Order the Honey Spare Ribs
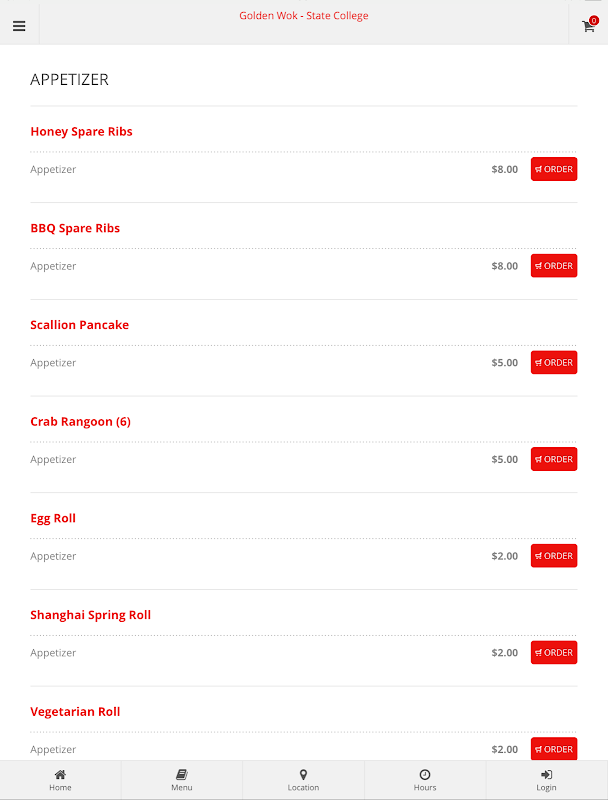 tap(553, 169)
